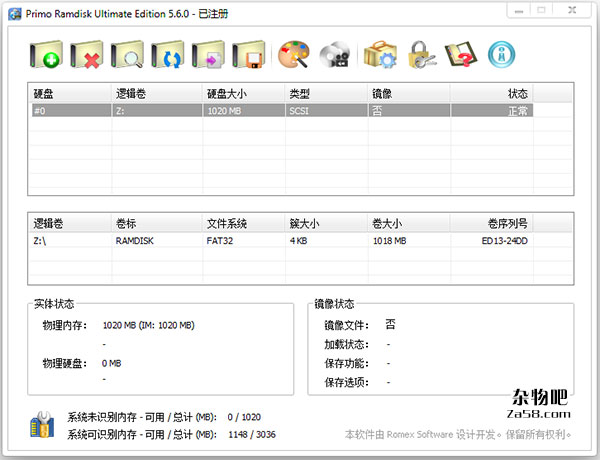600x460 pixels.
Task: Open the help book question mark icon
Action: coord(461,55)
